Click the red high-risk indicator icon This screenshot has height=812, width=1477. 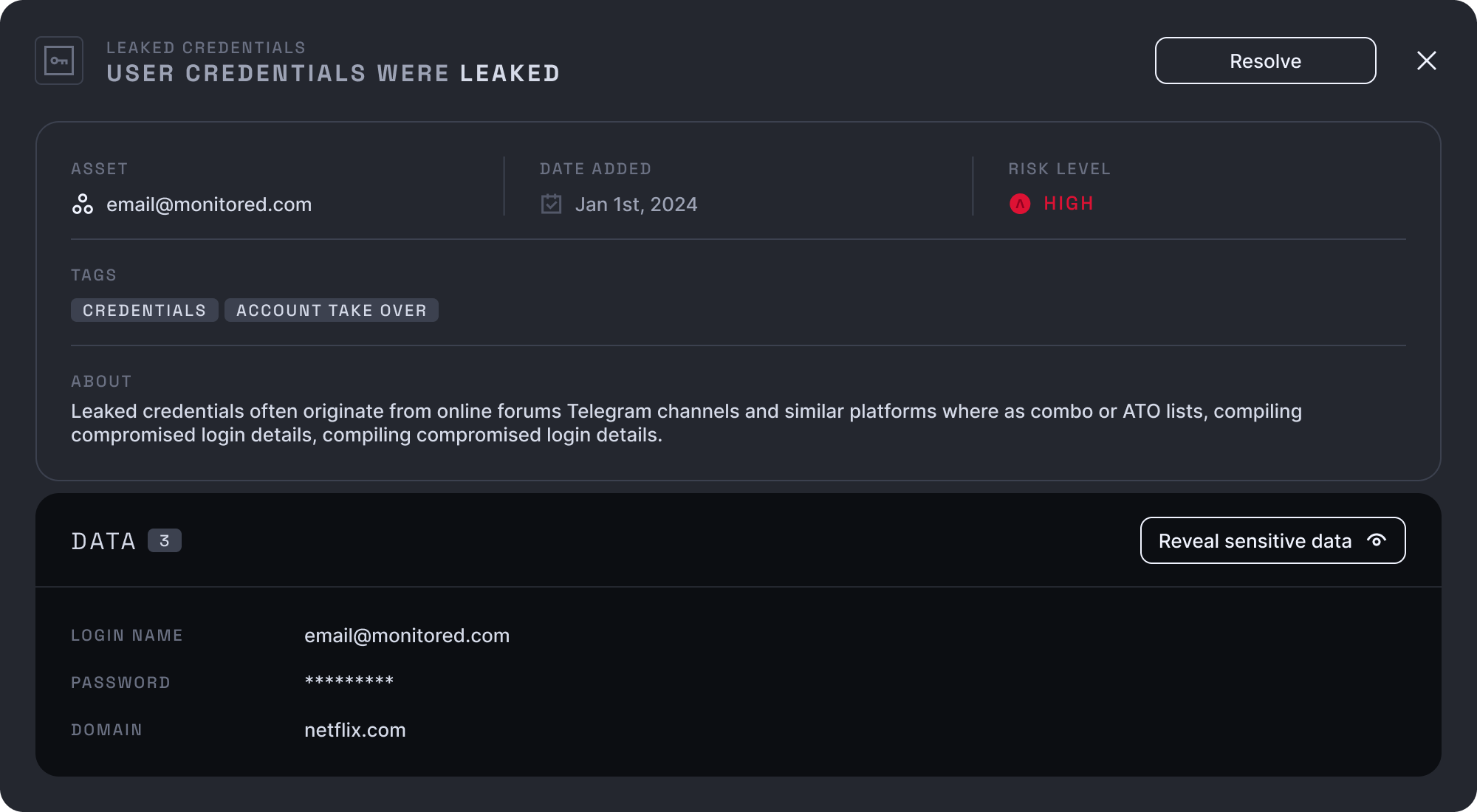point(1020,204)
